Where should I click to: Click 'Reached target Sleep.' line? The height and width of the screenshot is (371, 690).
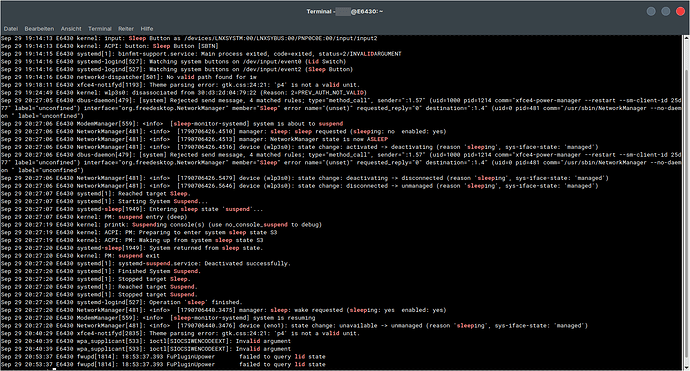point(95,194)
